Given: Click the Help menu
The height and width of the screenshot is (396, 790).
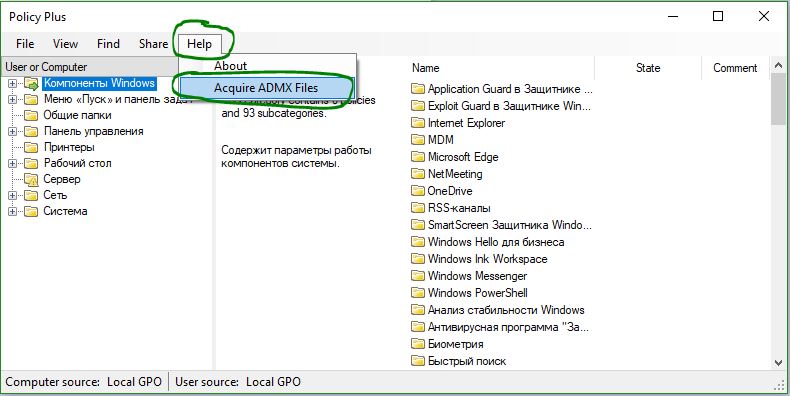Looking at the screenshot, I should [x=200, y=44].
